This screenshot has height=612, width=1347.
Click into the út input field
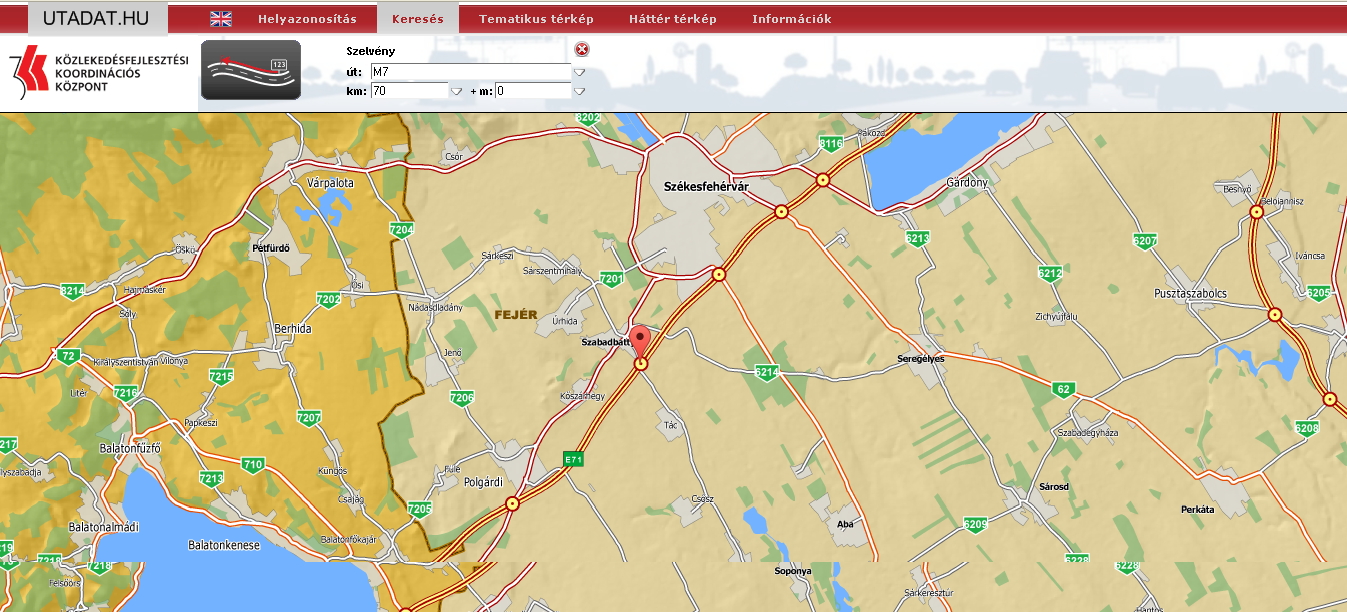(x=469, y=72)
